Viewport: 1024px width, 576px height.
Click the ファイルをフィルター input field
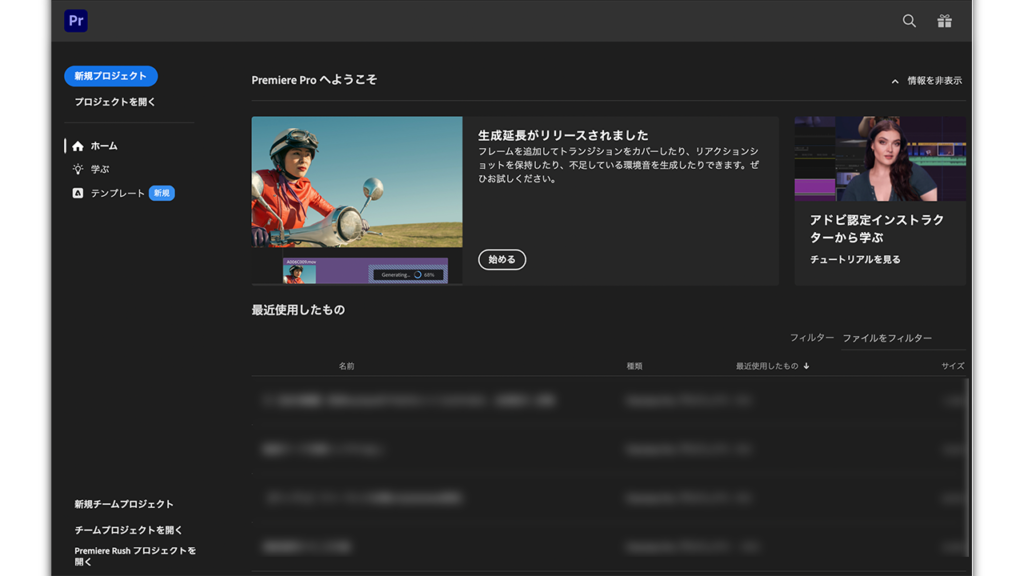(900, 339)
